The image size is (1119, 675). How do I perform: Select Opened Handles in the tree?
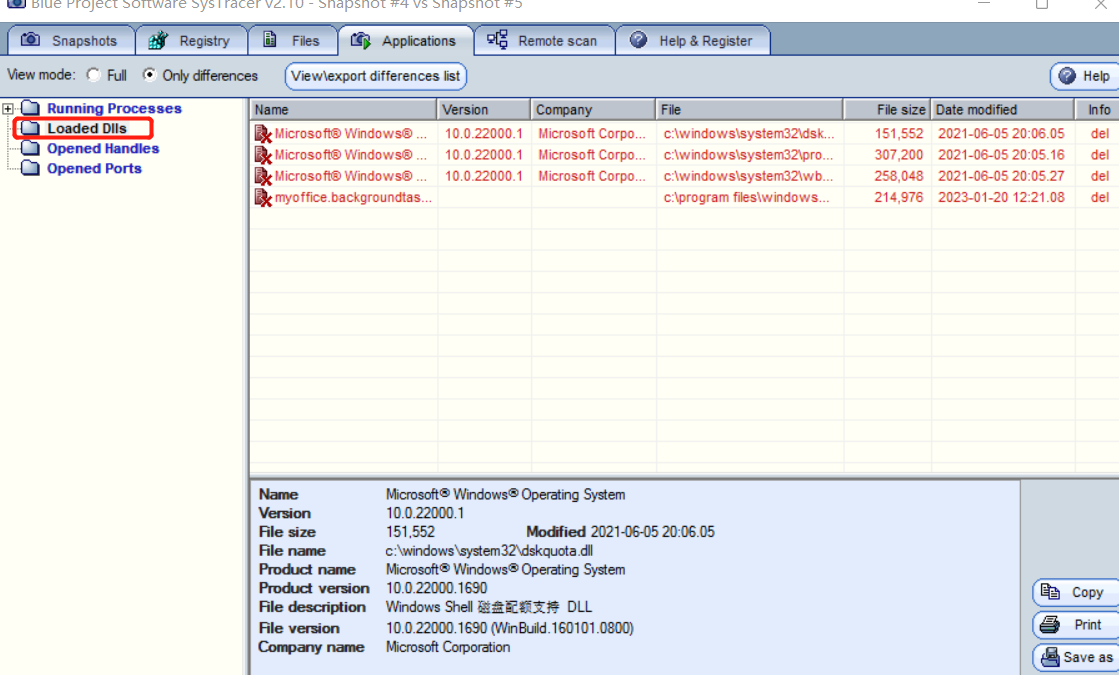point(103,148)
